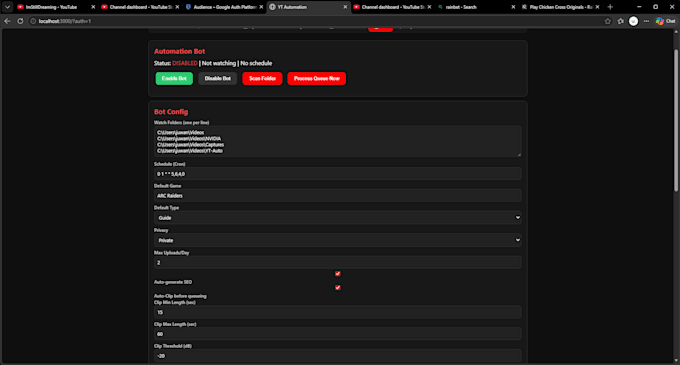Click the 'No schedule' status text
680x365 pixels.
coord(256,63)
